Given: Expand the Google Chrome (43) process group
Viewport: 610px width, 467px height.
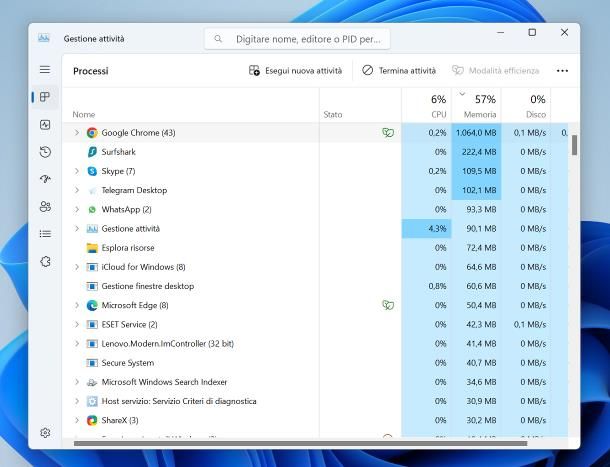Looking at the screenshot, I should point(77,133).
